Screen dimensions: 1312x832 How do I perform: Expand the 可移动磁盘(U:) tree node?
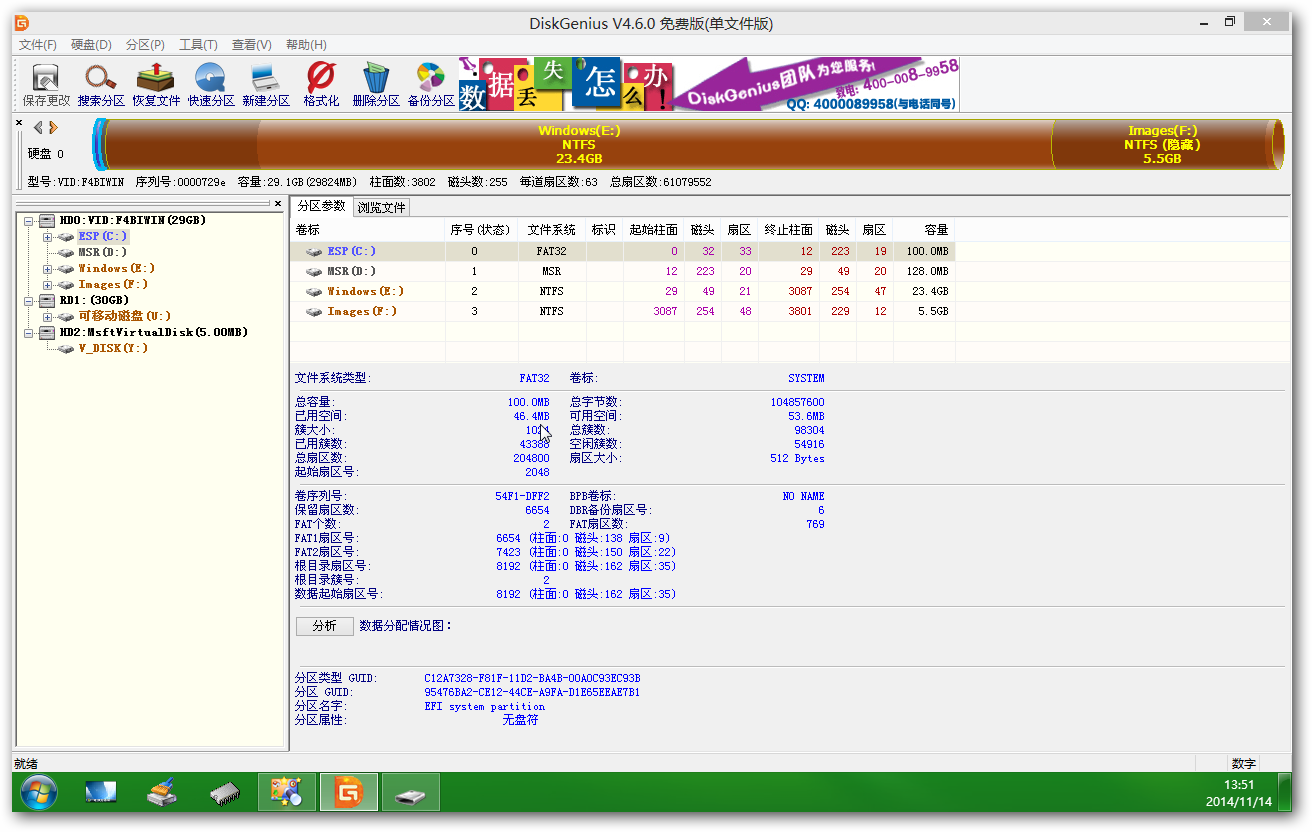[47, 316]
